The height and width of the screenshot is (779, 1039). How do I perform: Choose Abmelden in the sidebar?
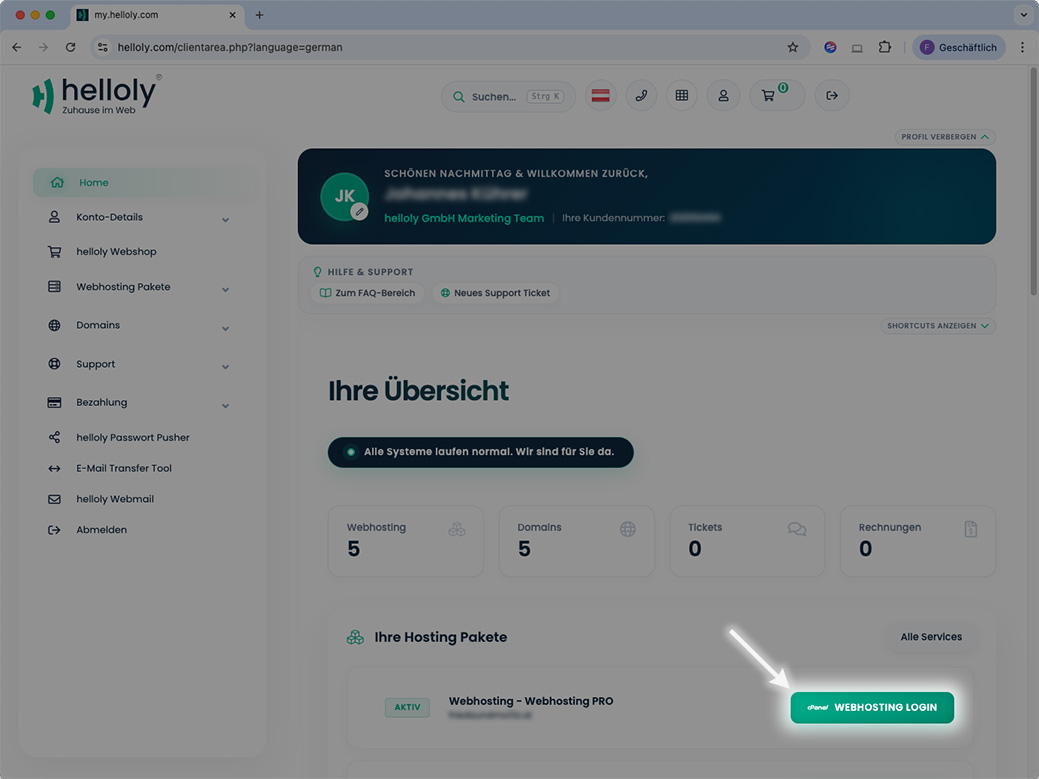(x=101, y=529)
